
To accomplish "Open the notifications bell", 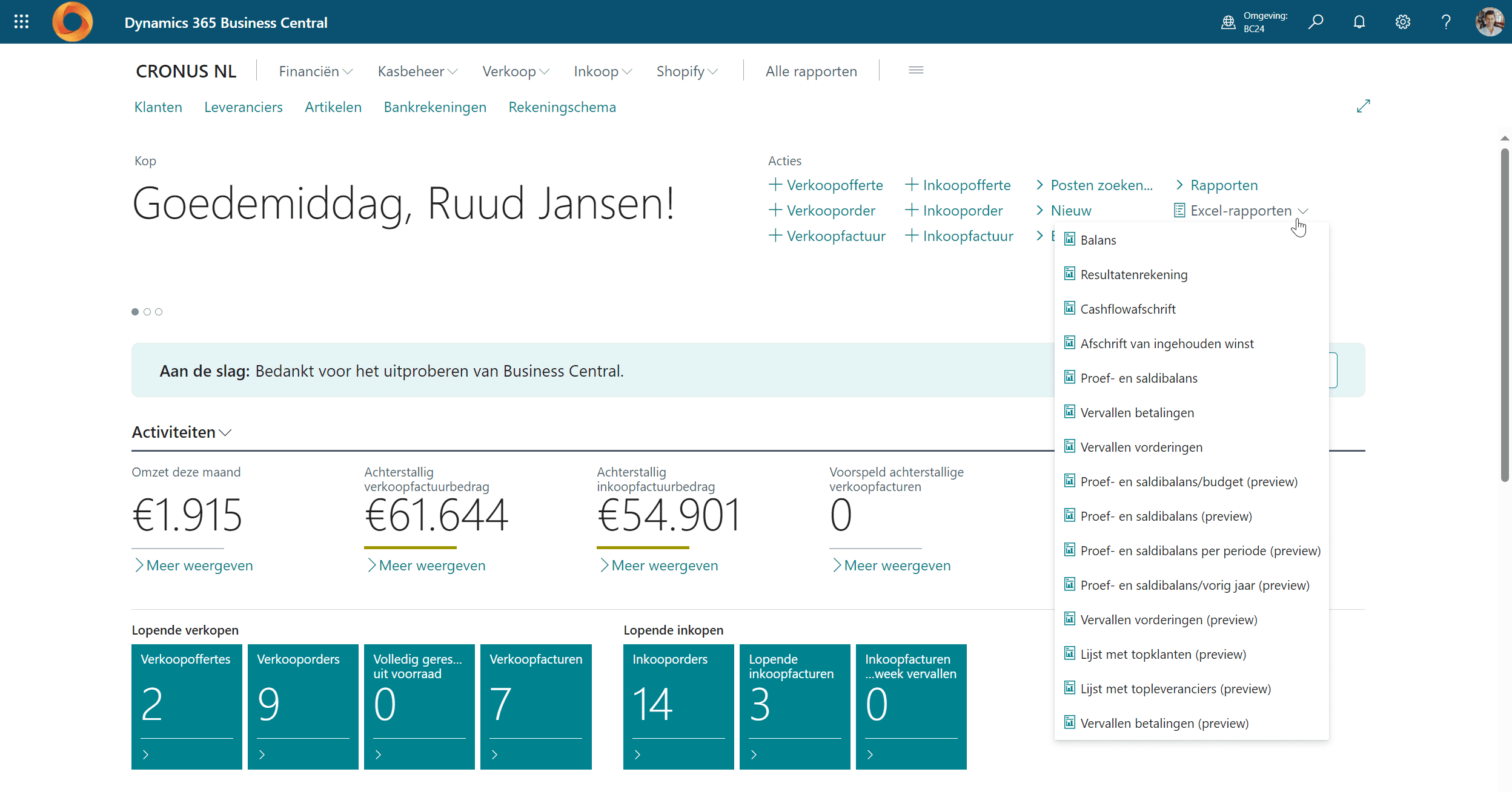I will tap(1359, 22).
